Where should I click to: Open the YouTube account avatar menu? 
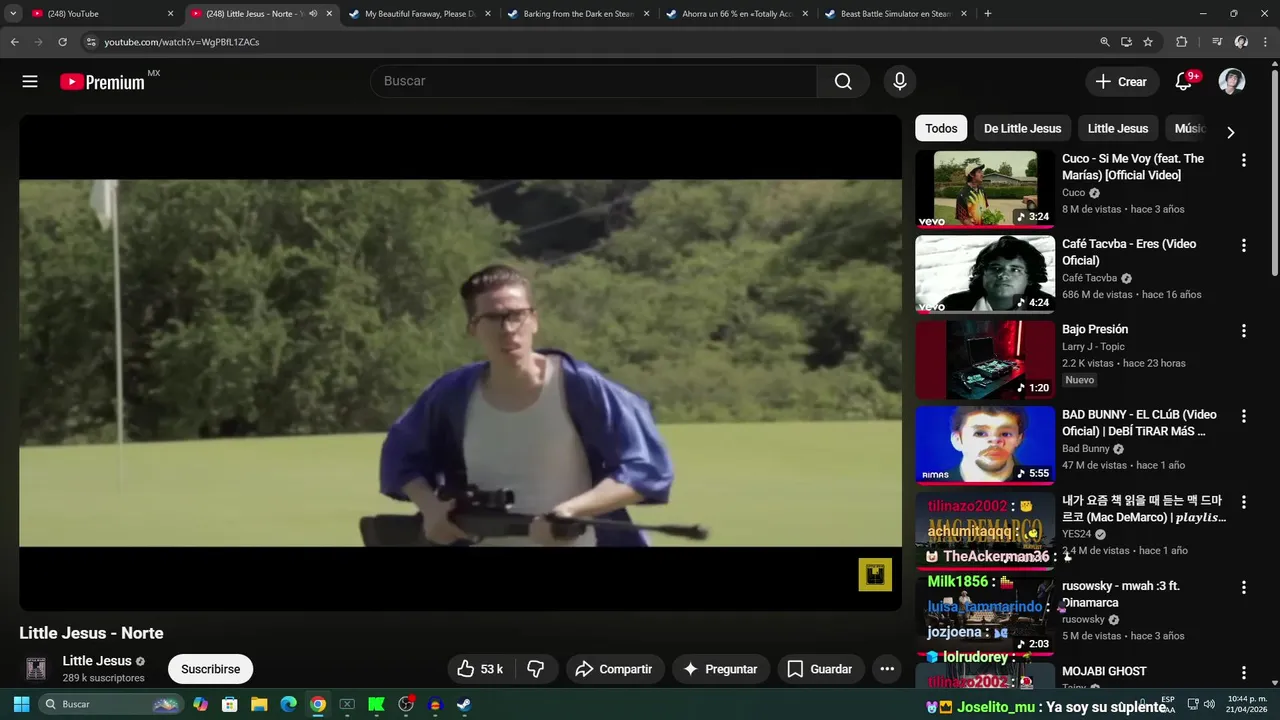1232,82
